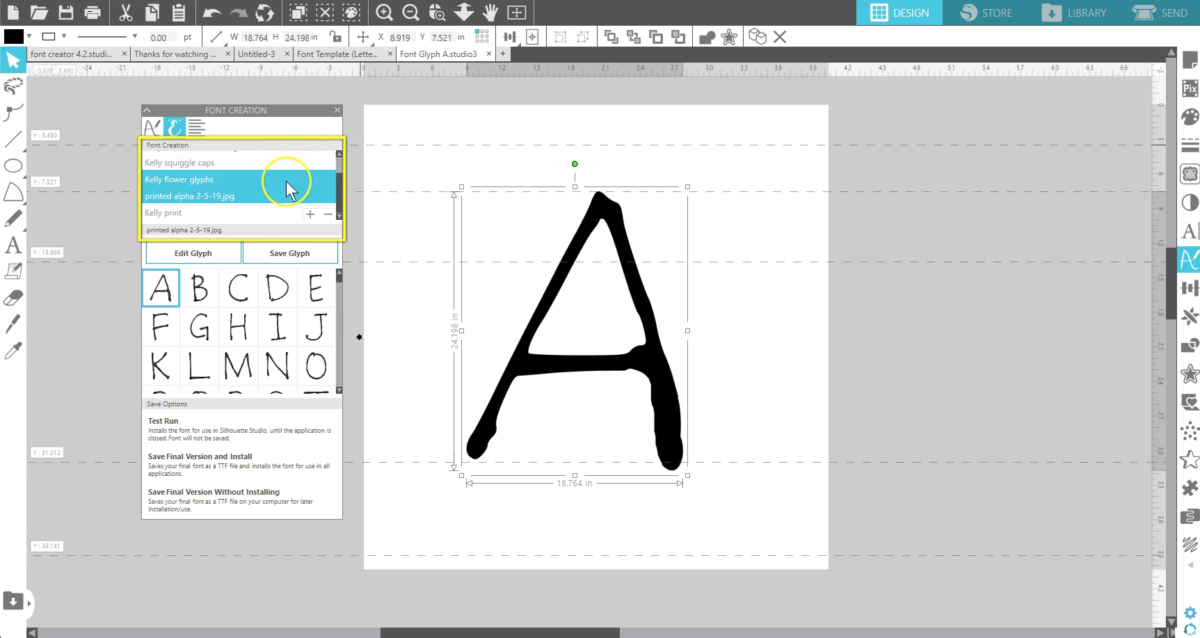This screenshot has width=1200, height=638.
Task: Switch to the LIBRARY tab
Action: [1075, 13]
